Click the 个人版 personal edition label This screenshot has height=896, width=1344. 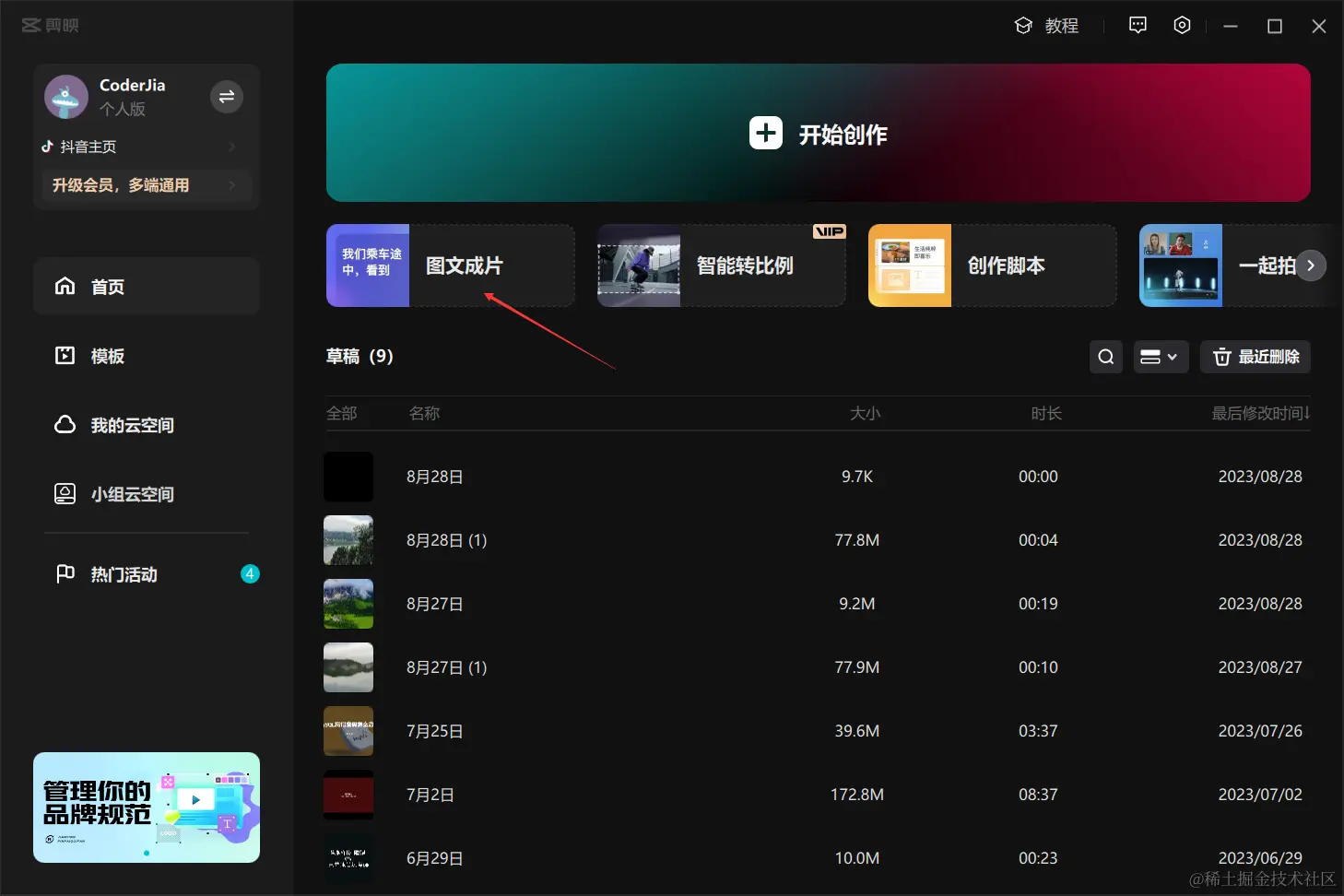[123, 109]
